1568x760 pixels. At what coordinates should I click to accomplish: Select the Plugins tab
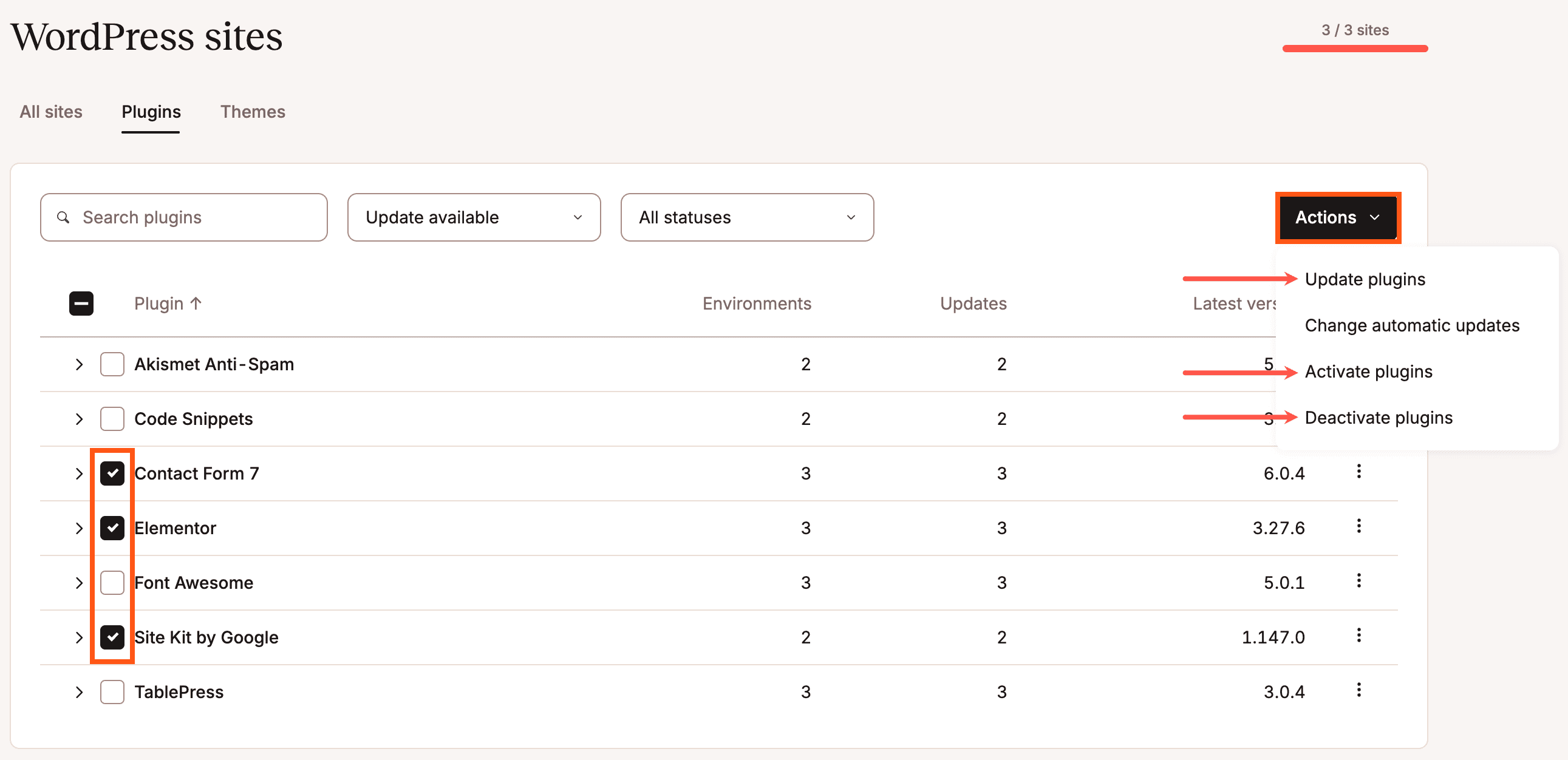coord(151,112)
